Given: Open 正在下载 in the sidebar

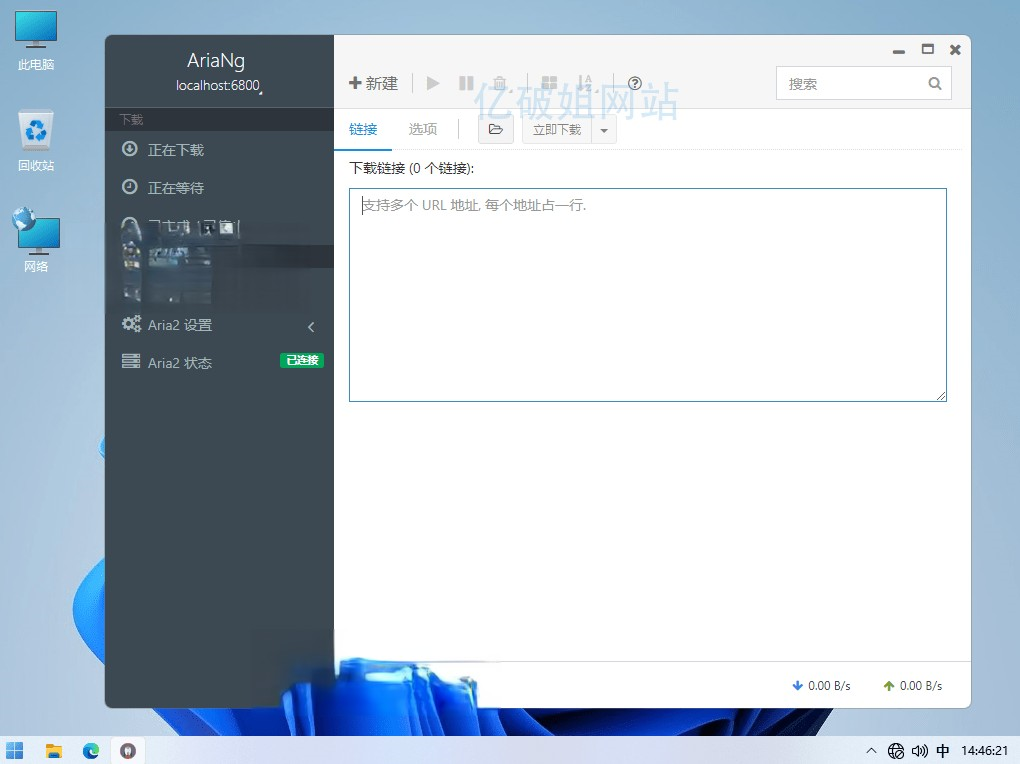Looking at the screenshot, I should click(x=219, y=150).
